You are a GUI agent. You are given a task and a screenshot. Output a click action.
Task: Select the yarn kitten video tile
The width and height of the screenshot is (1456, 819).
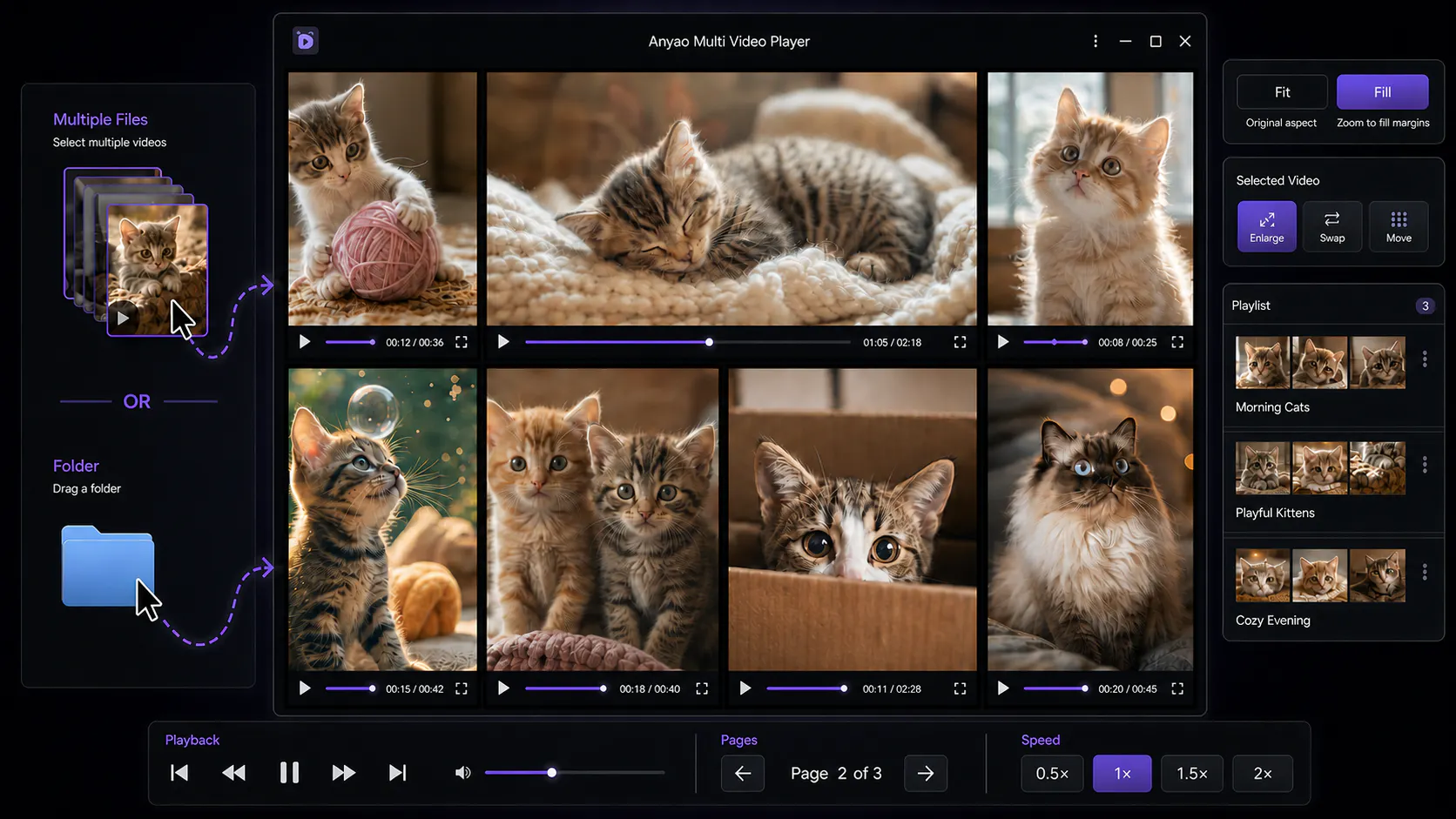click(x=382, y=198)
